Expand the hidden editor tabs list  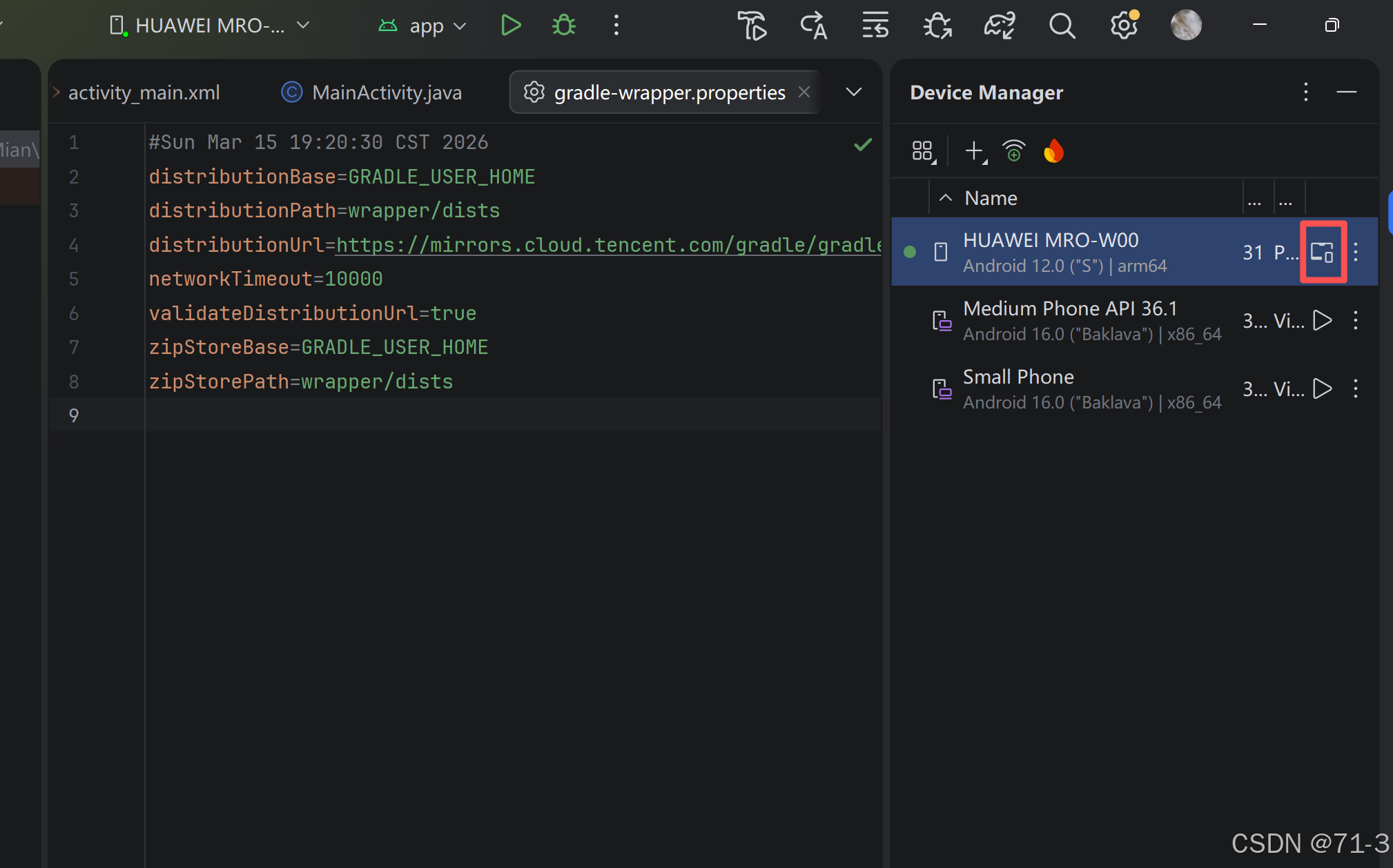coord(854,92)
